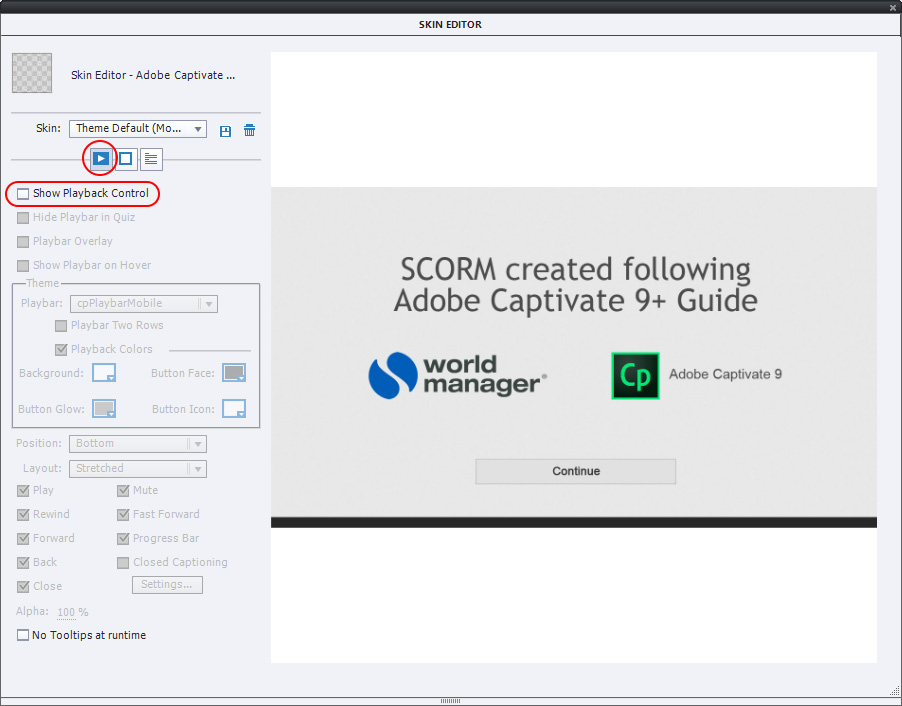Enable Show Playback Control checkbox
The image size is (902, 706).
(23, 194)
